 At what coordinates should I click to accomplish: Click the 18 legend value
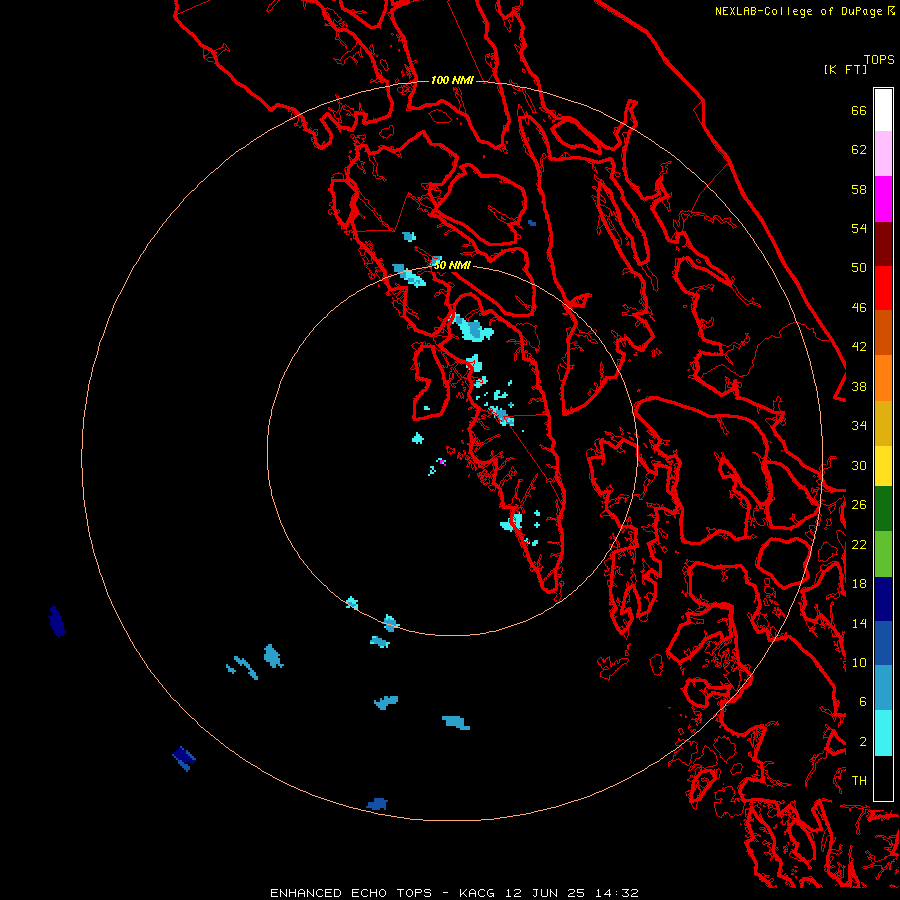coord(859,584)
